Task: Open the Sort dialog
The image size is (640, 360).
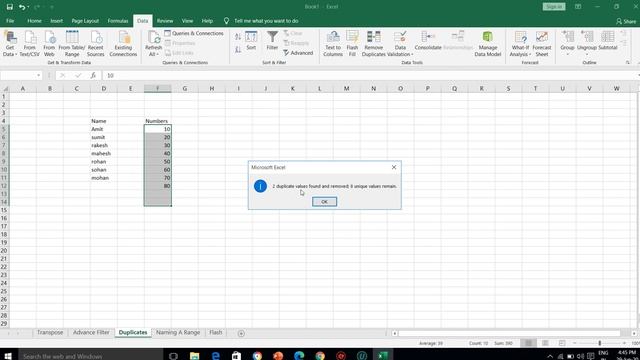Action: (x=251, y=41)
